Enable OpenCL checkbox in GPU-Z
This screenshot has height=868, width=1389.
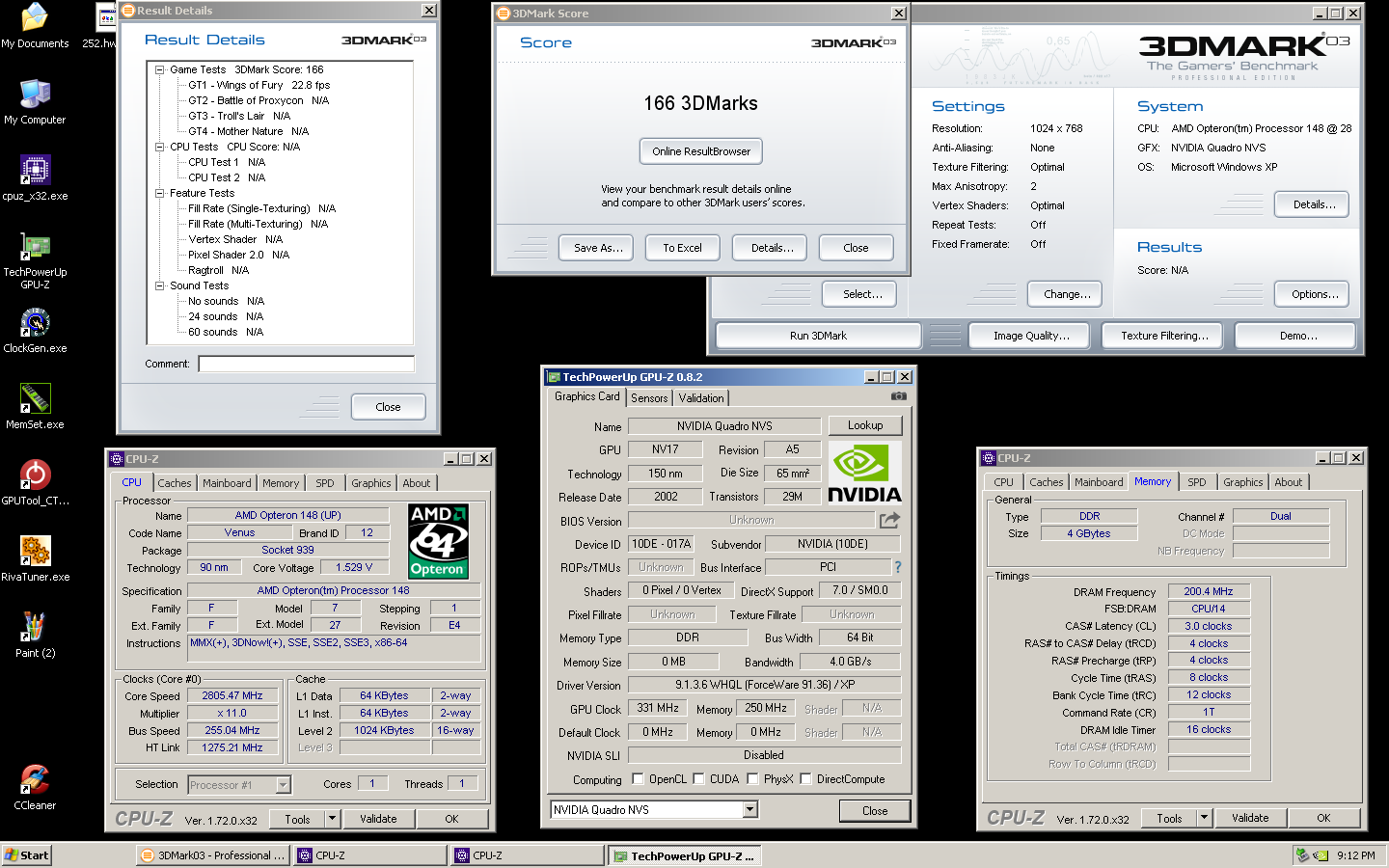pyautogui.click(x=638, y=779)
